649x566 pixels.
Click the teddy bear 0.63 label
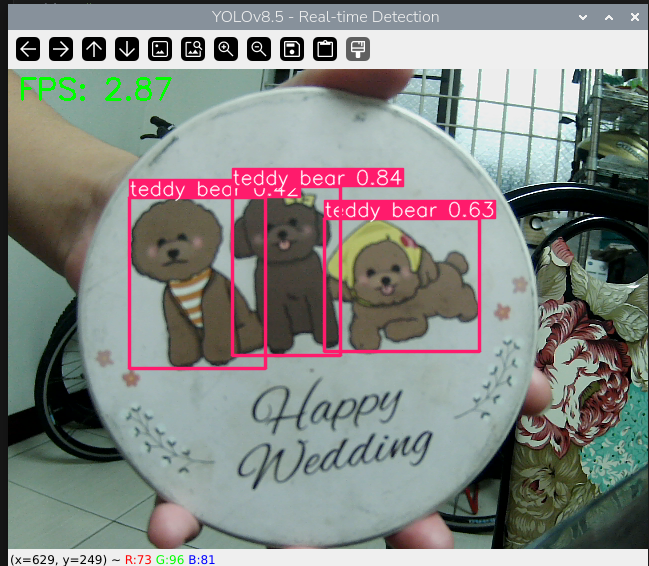[410, 210]
